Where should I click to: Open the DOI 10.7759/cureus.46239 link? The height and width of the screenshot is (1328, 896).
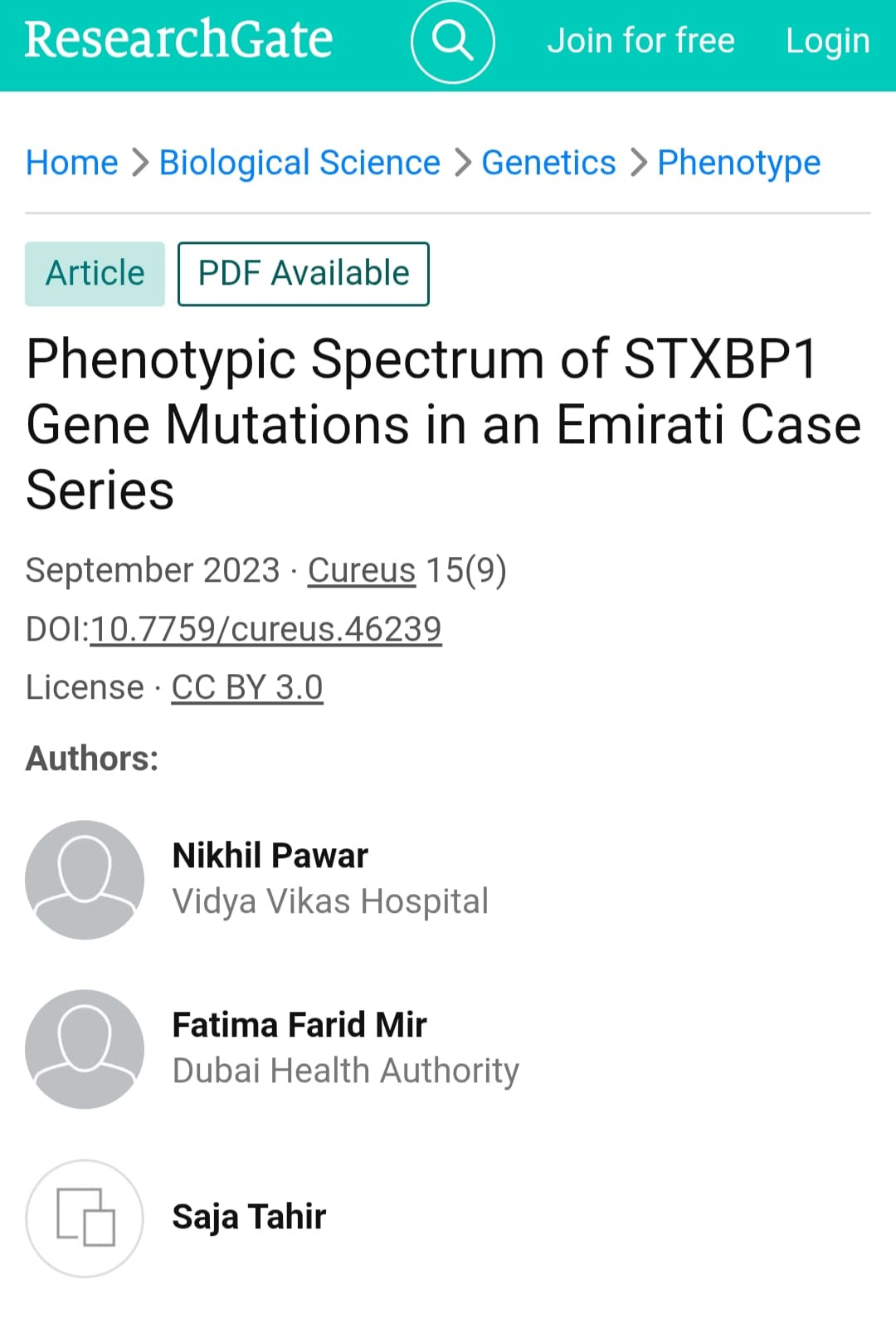(x=265, y=629)
